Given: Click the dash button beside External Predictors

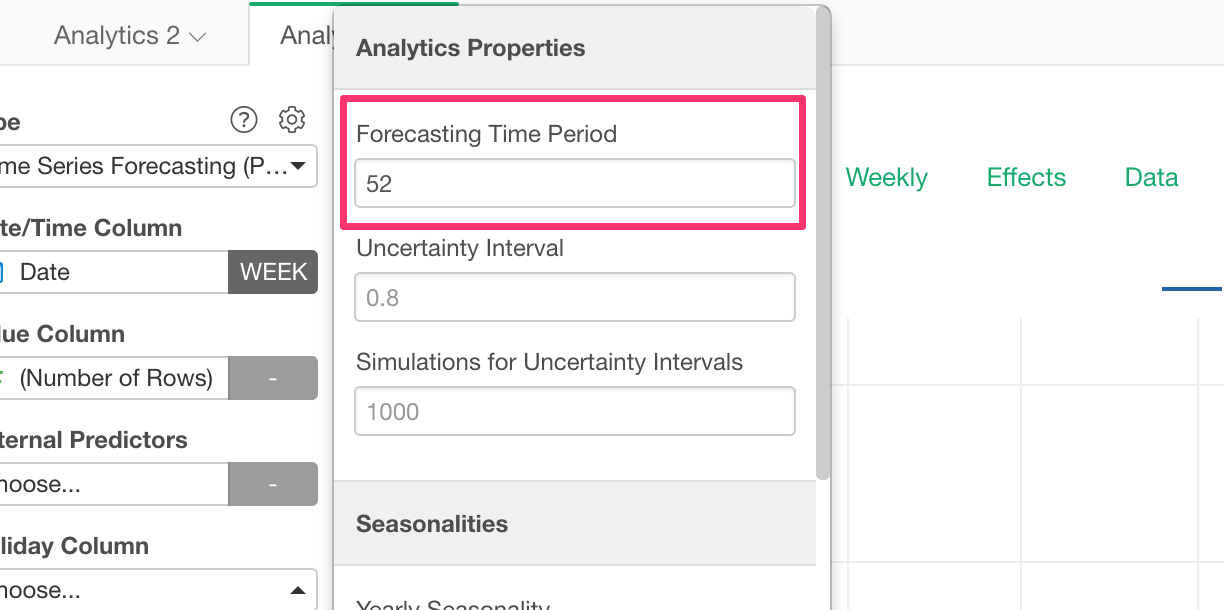Looking at the screenshot, I should click(x=273, y=484).
